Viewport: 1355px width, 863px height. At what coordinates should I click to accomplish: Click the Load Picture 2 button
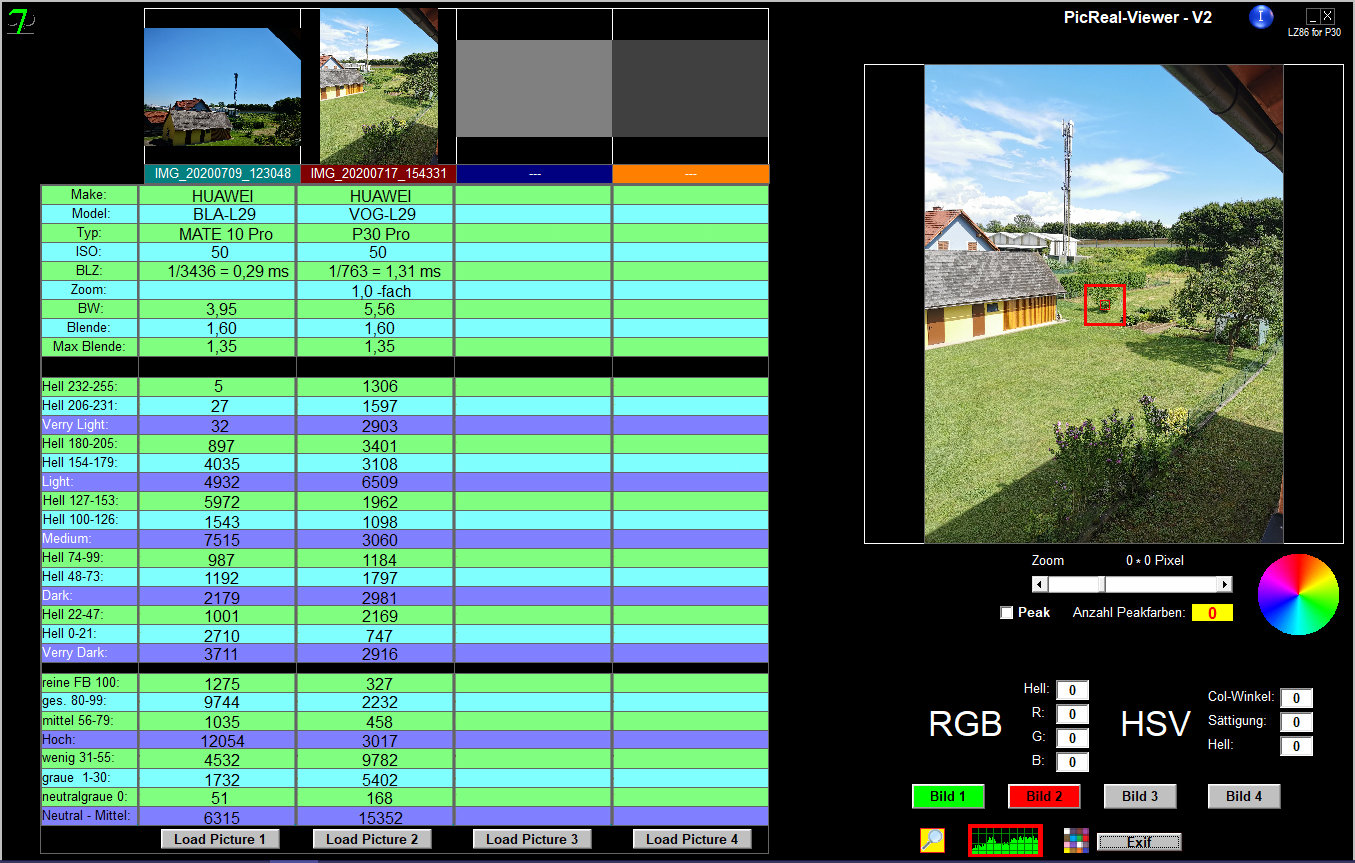(372, 839)
